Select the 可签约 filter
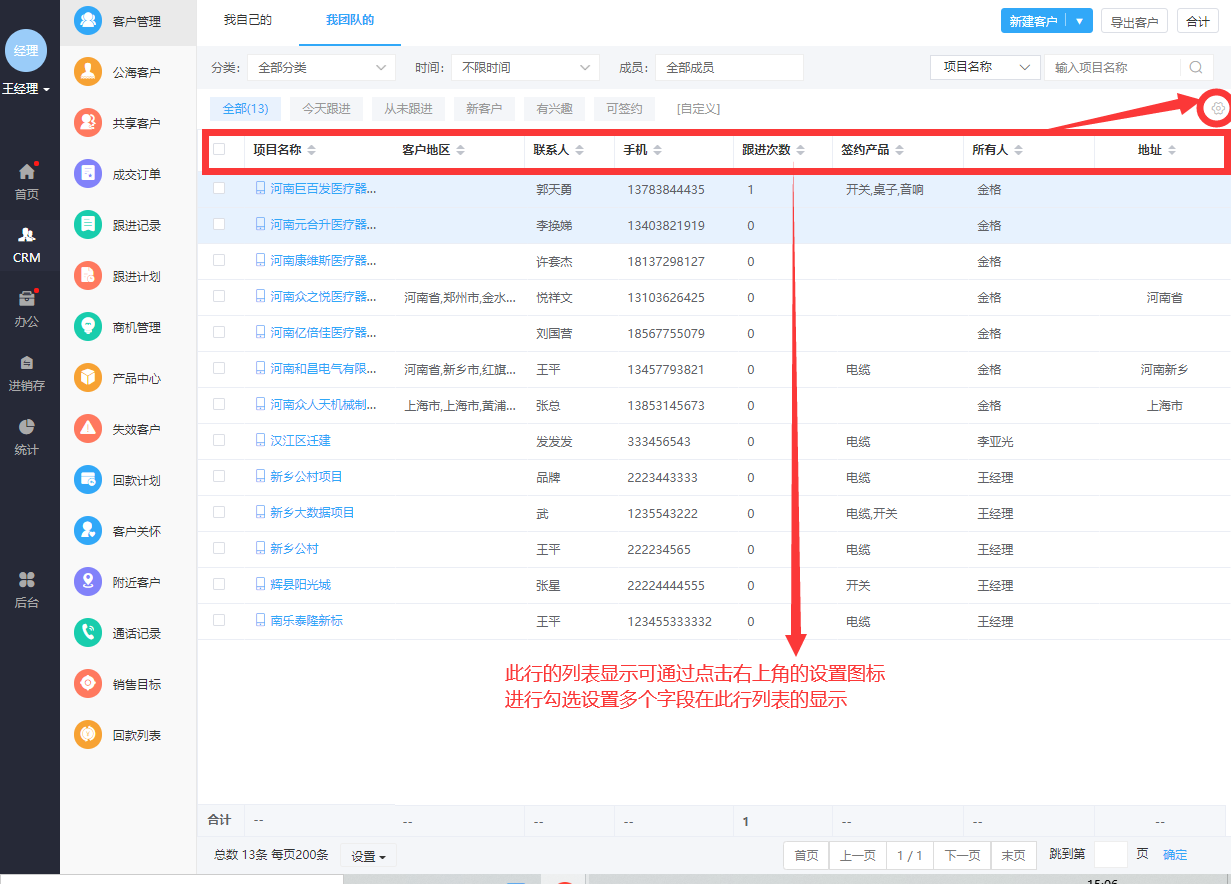The image size is (1231, 884). 624,109
